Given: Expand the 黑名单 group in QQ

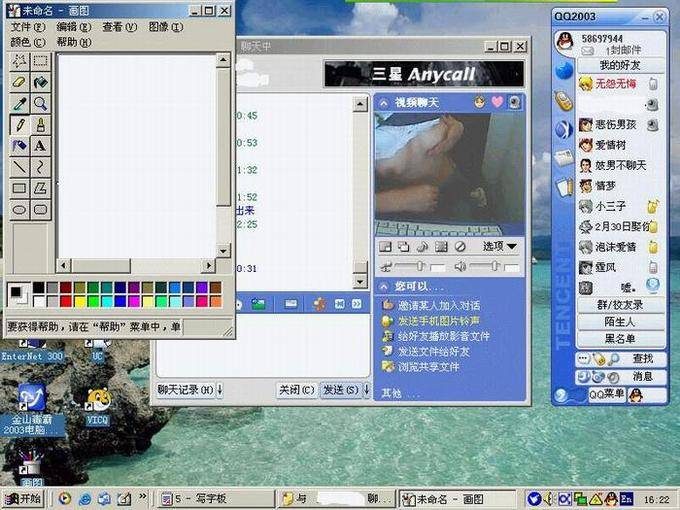Looking at the screenshot, I should (620, 339).
